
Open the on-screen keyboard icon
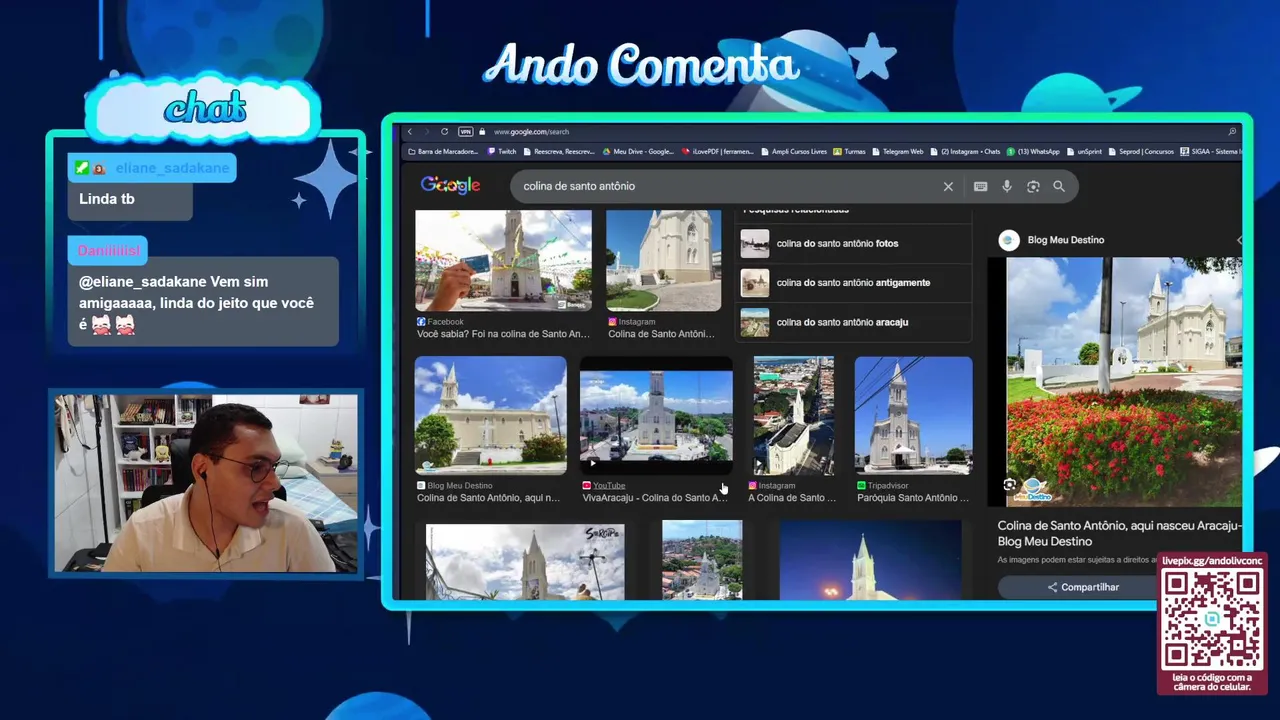pyautogui.click(x=980, y=186)
